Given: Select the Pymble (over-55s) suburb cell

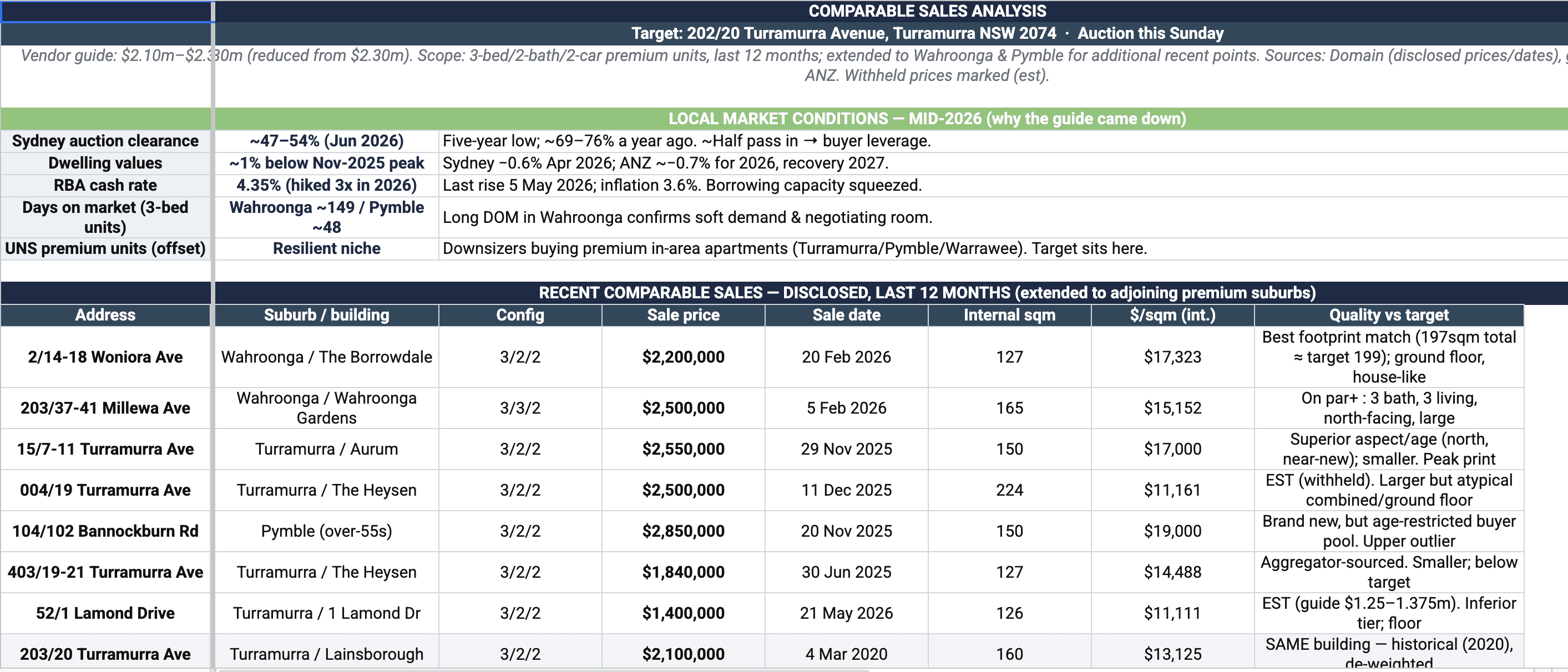Looking at the screenshot, I should [x=327, y=531].
